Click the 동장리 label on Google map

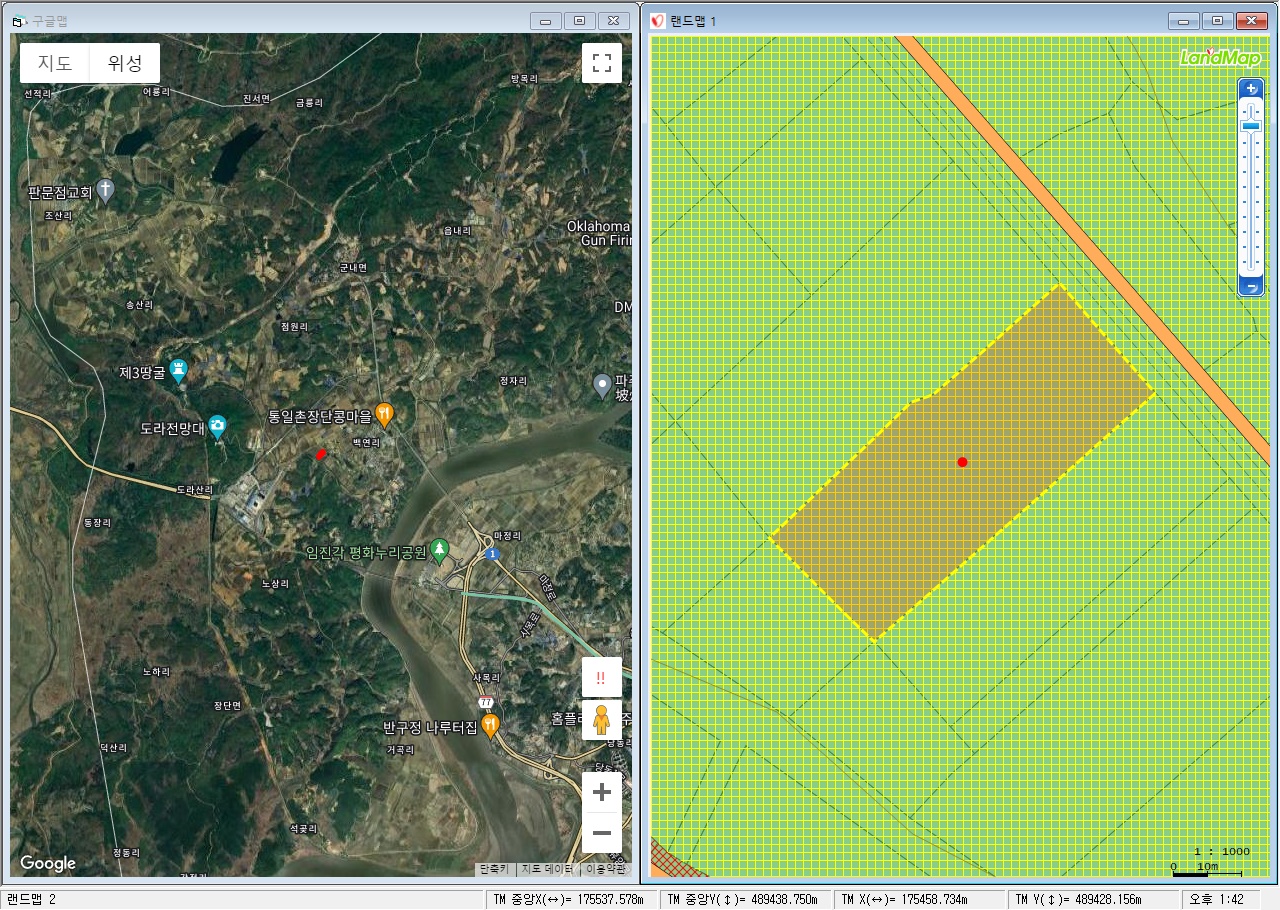point(99,522)
